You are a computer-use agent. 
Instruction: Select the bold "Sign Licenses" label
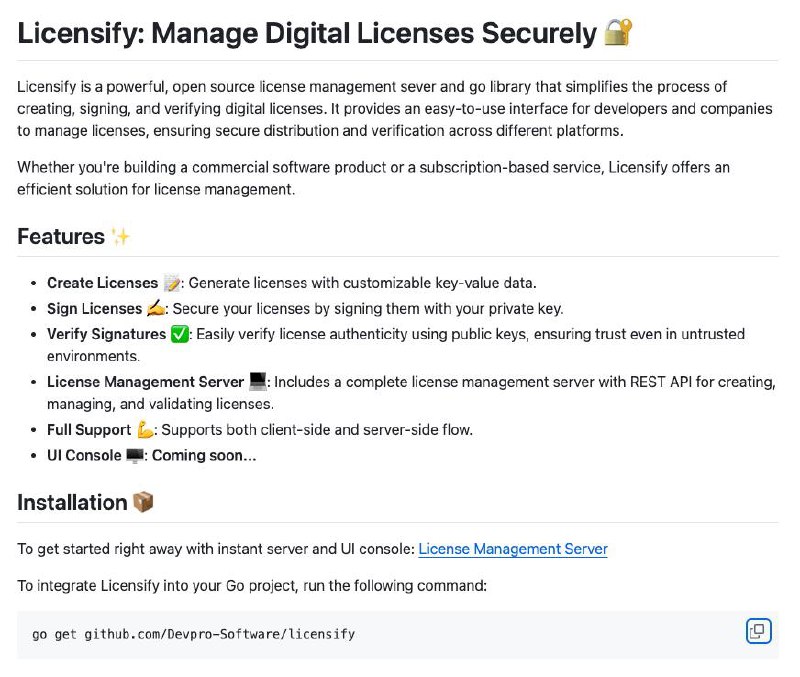94,308
